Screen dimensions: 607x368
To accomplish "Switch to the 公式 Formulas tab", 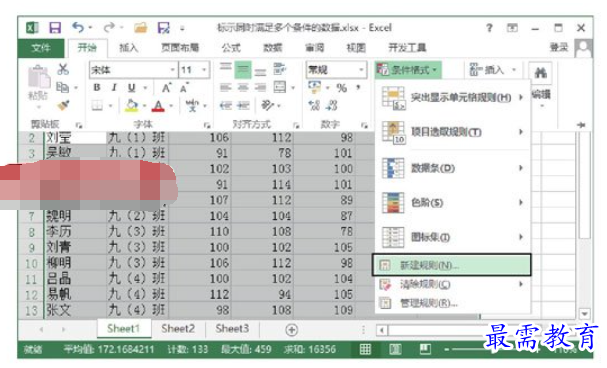I will click(x=231, y=48).
